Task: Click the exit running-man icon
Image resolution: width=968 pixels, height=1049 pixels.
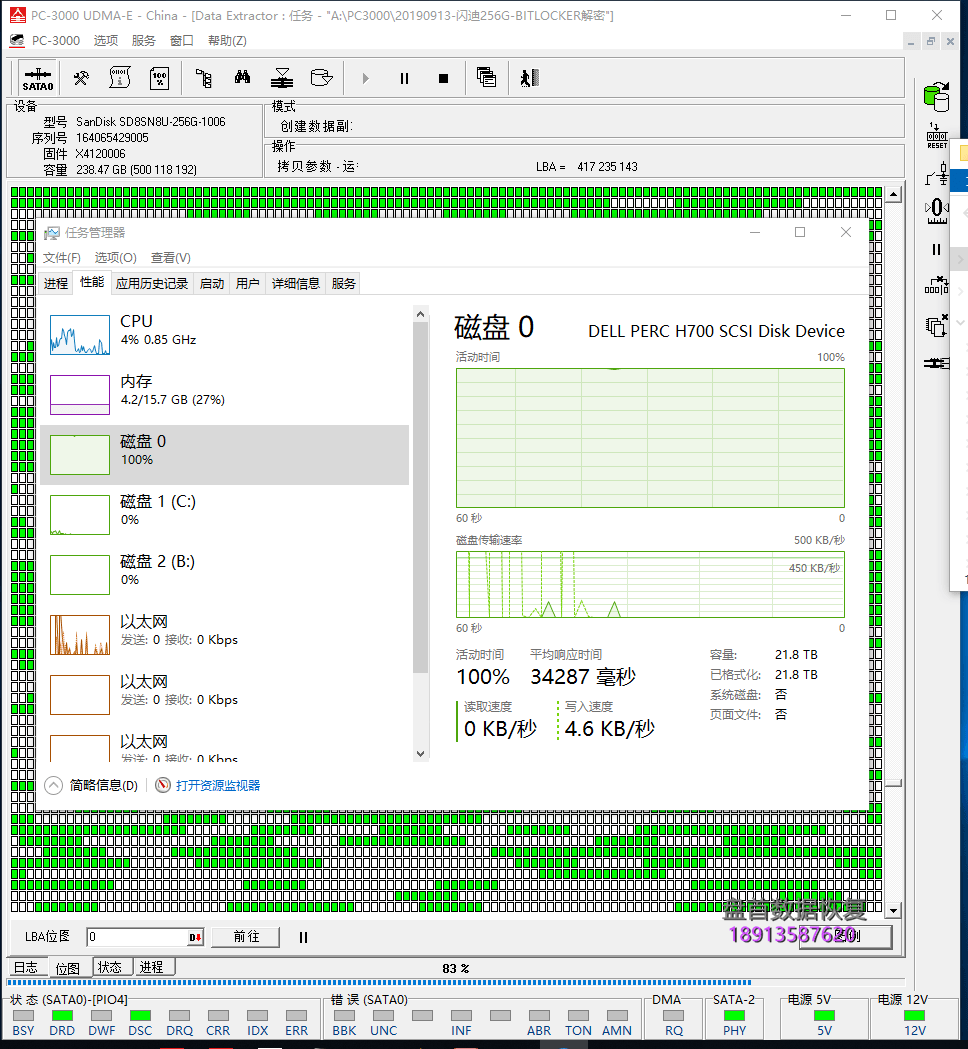Action: (529, 78)
